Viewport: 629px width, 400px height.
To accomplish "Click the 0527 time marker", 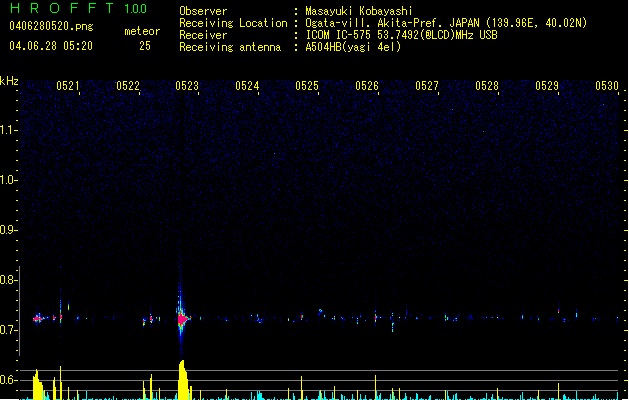I will point(427,86).
